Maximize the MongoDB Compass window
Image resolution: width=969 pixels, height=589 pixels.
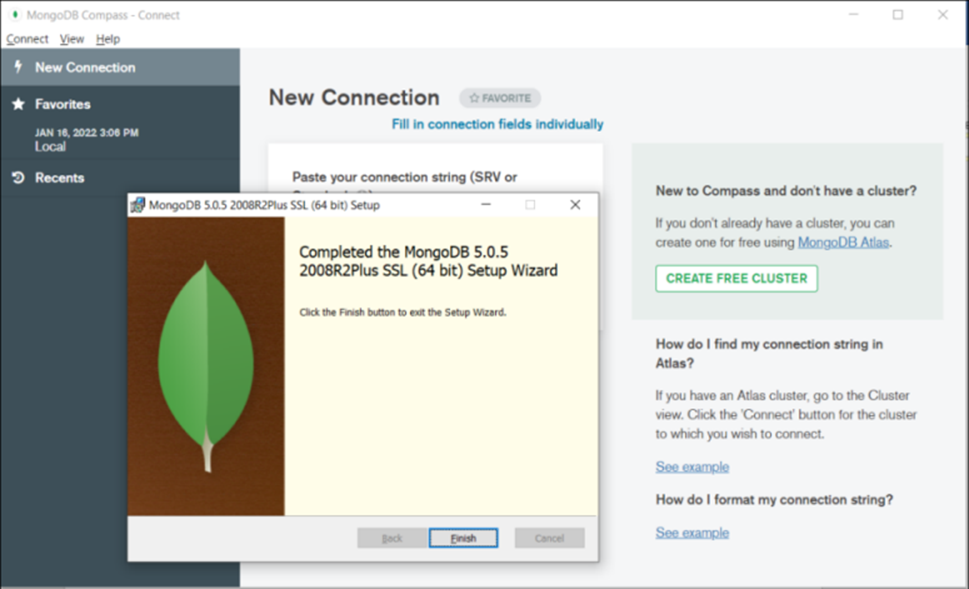pos(898,15)
